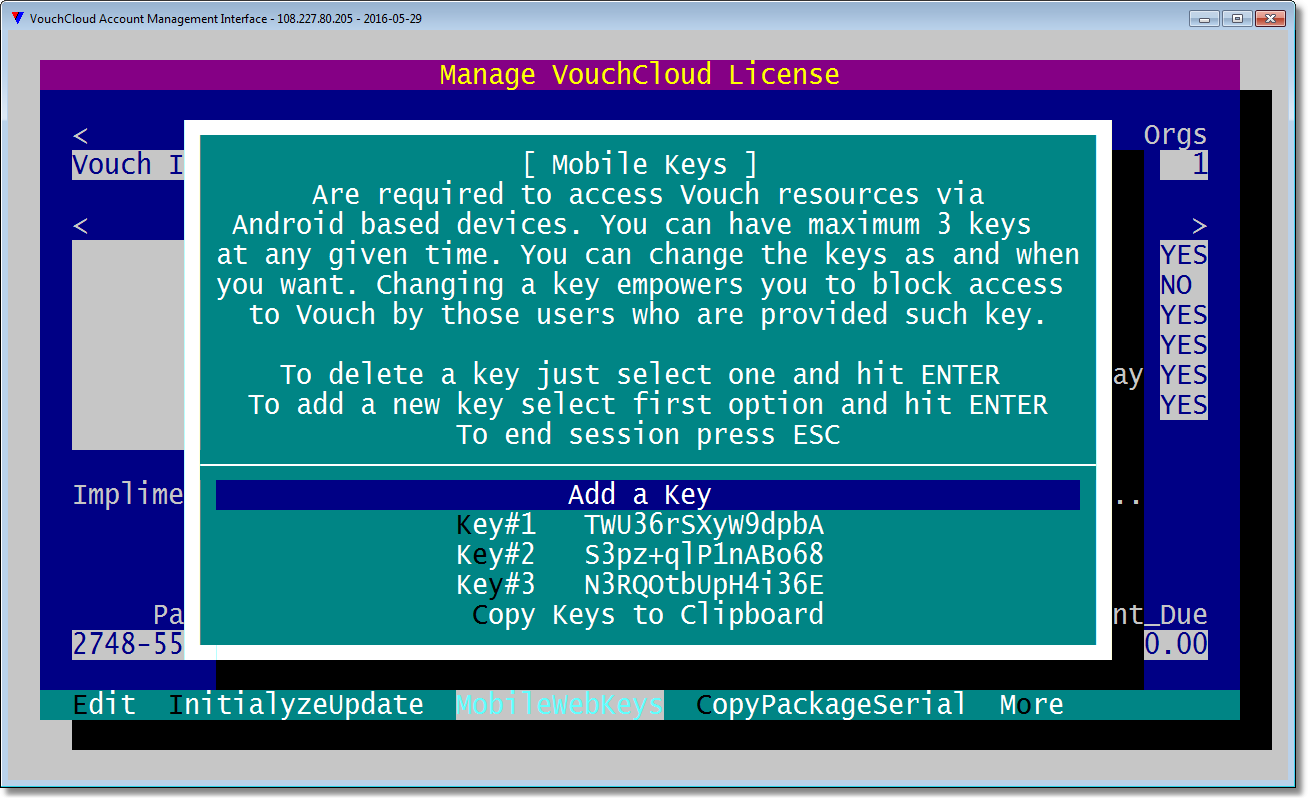The width and height of the screenshot is (1308, 800).
Task: Click the serial field starting 2748-55
Action: coord(128,645)
